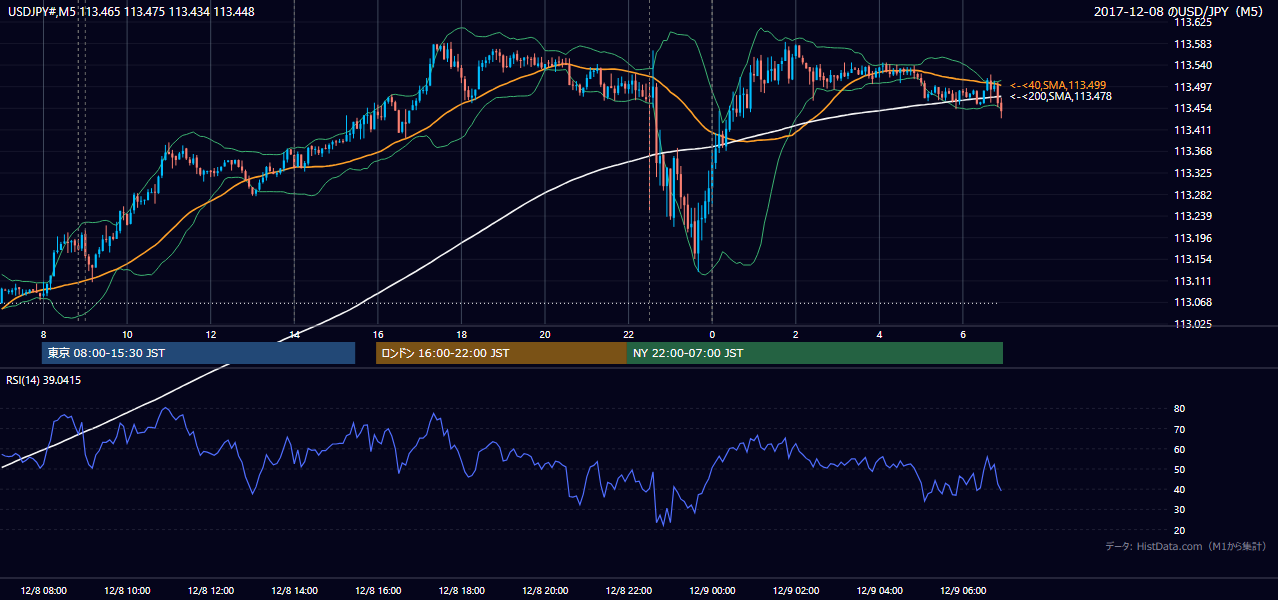Click the 12/8 10:00 date axis label
The height and width of the screenshot is (600, 1278).
[127, 591]
